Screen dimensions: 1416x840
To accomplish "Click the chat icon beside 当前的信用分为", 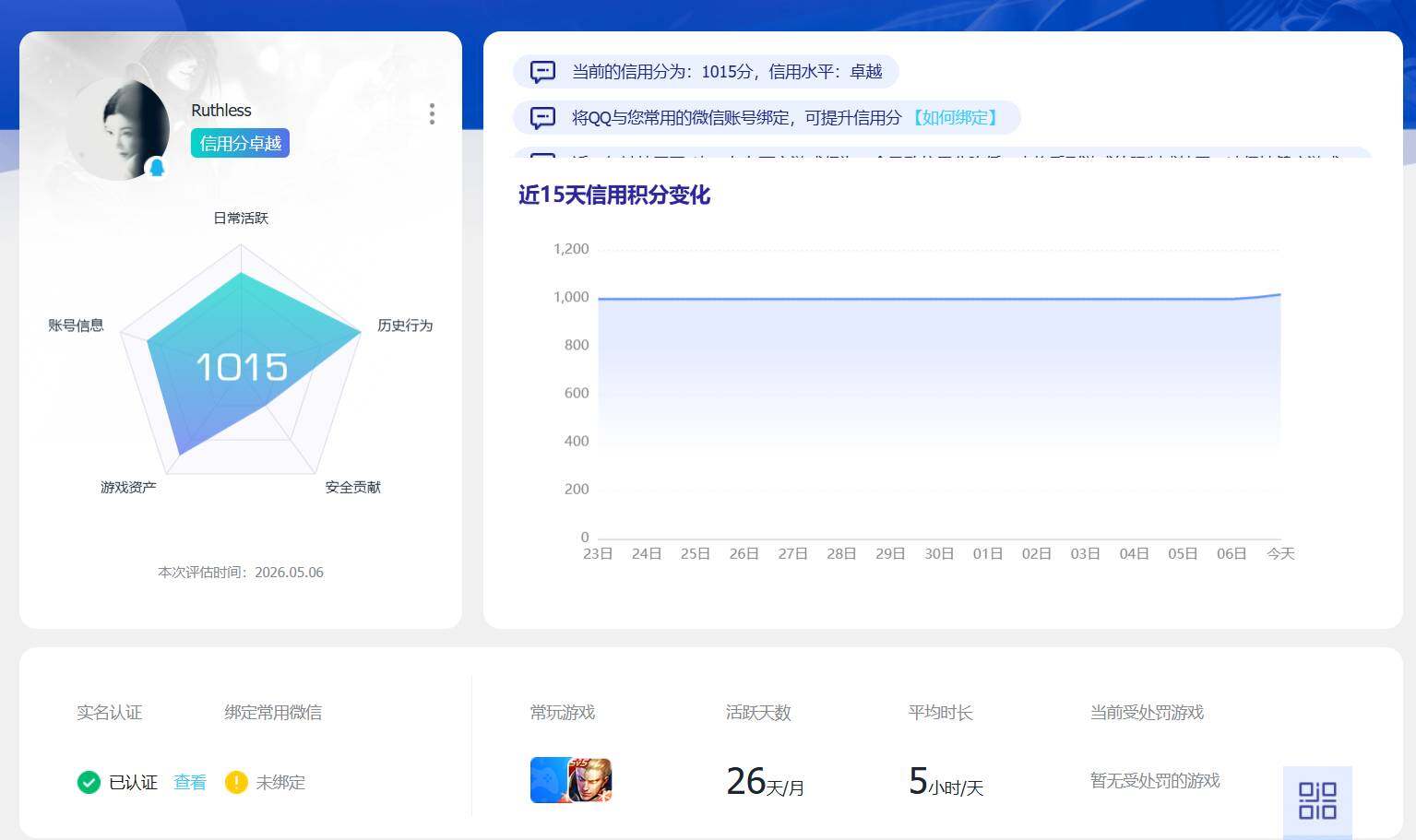I will coord(543,72).
